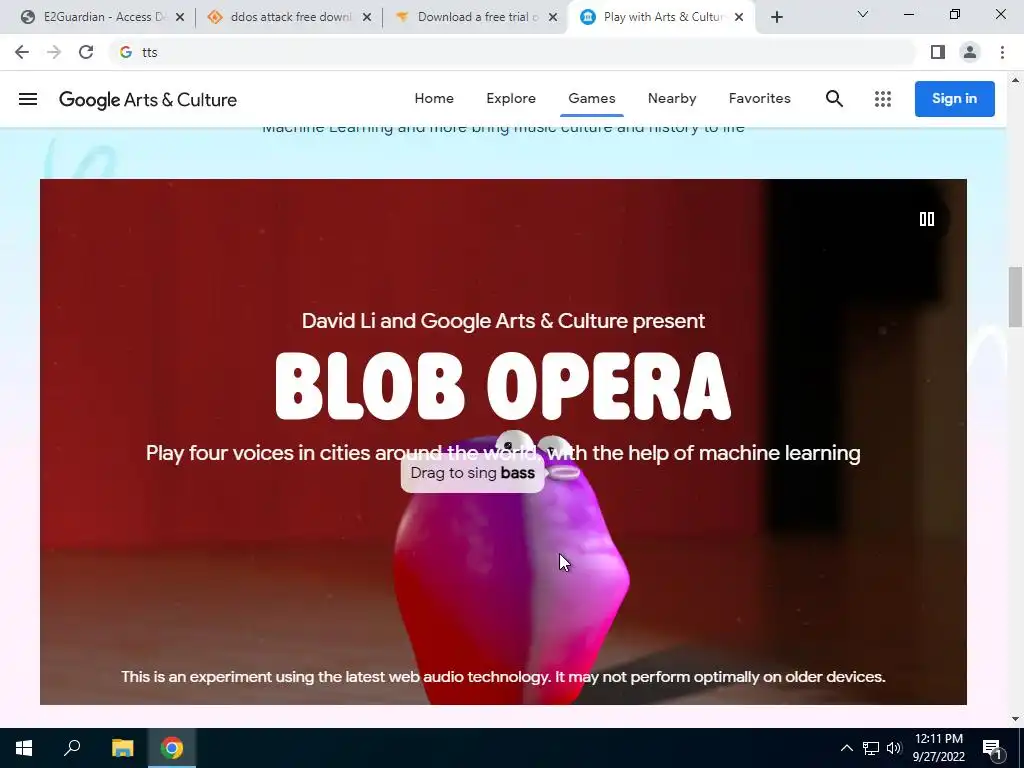Open the network status tray icon
Viewport: 1024px width, 768px height.
[871, 748]
